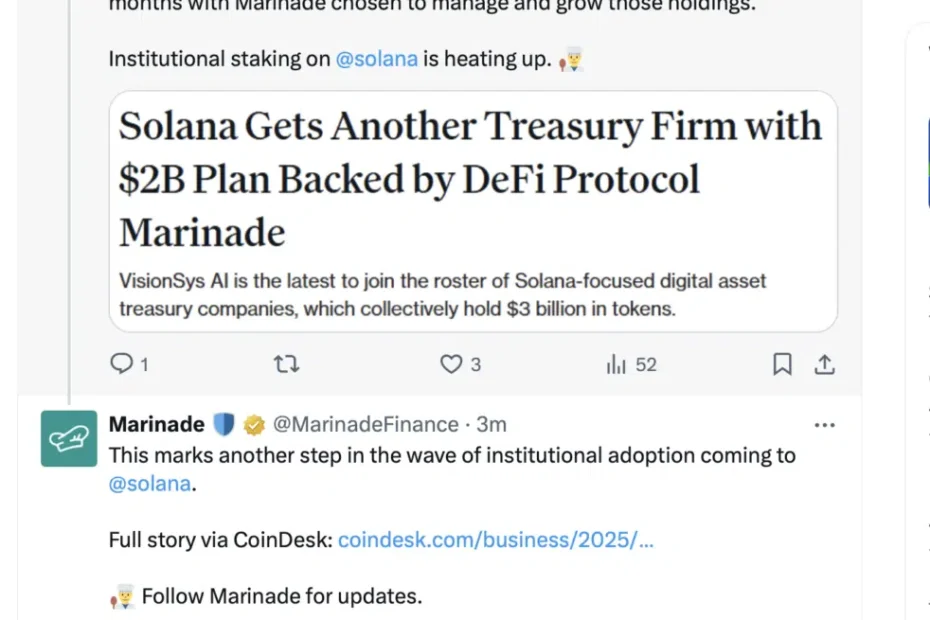Click "Follow Marinade for updates" text
Viewport: 930px width, 620px height.
click(281, 597)
